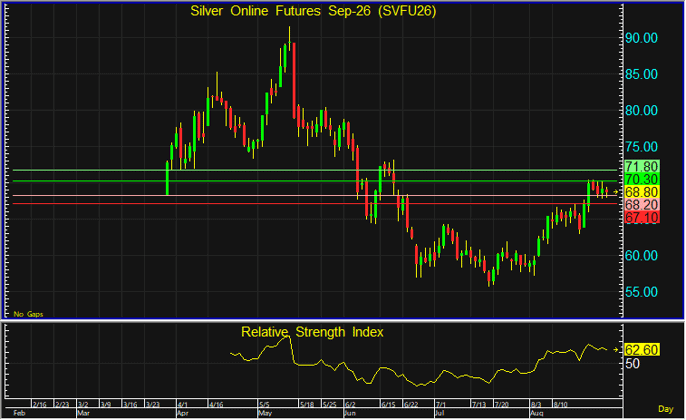Click the Jun month label
Viewport: 686px width, 420px height.
350,413
